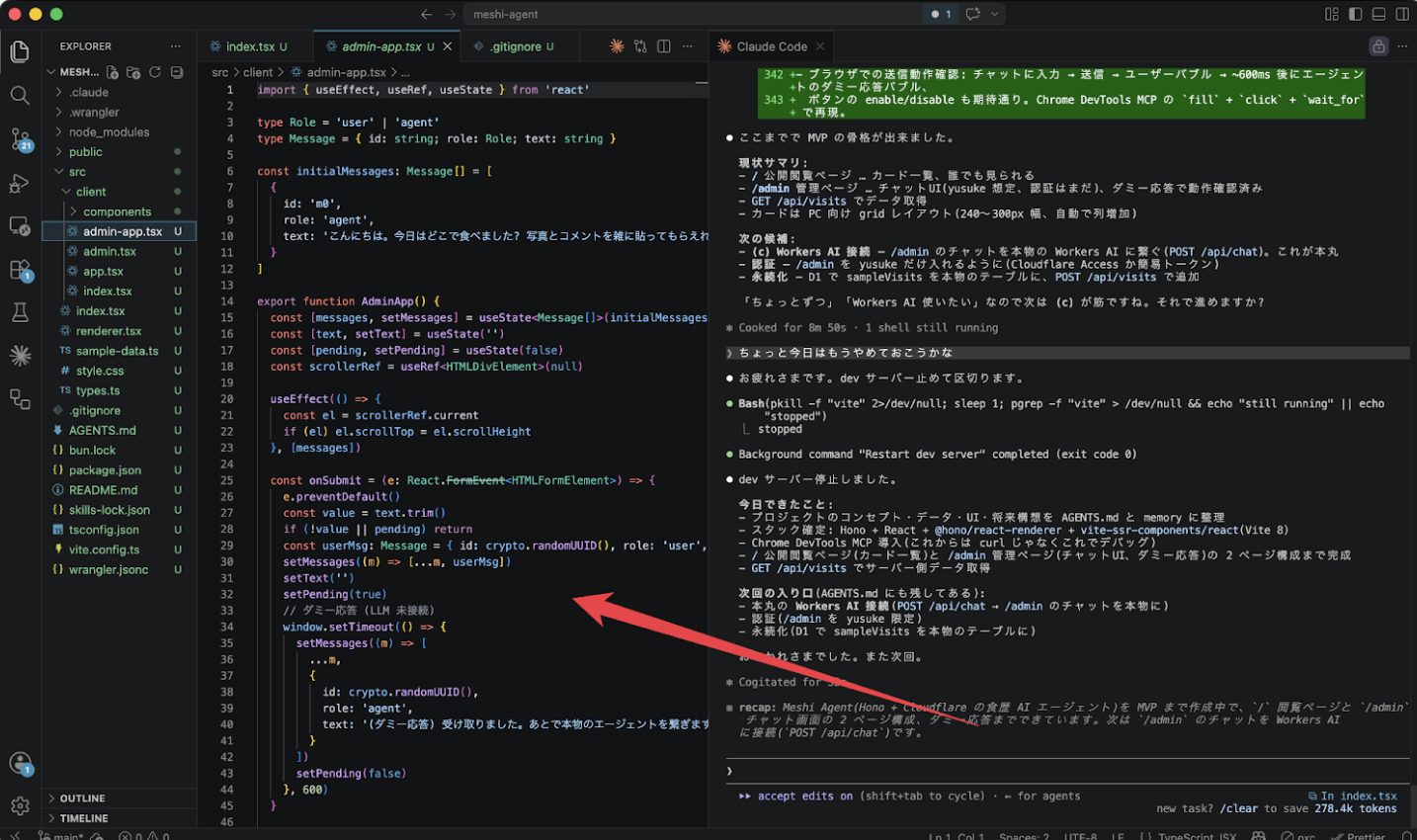Viewport: 1417px width, 840px height.
Task: Open Source Control view with 21 badge
Action: 20,139
